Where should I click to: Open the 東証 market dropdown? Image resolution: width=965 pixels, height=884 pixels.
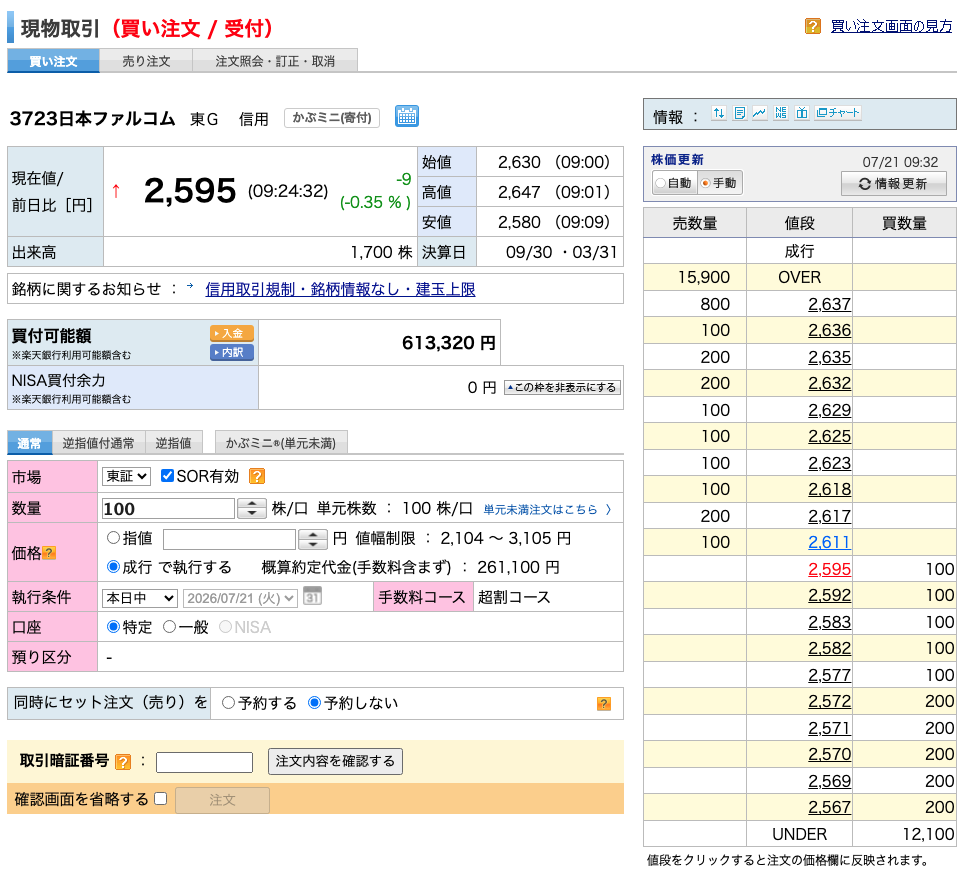tap(126, 476)
